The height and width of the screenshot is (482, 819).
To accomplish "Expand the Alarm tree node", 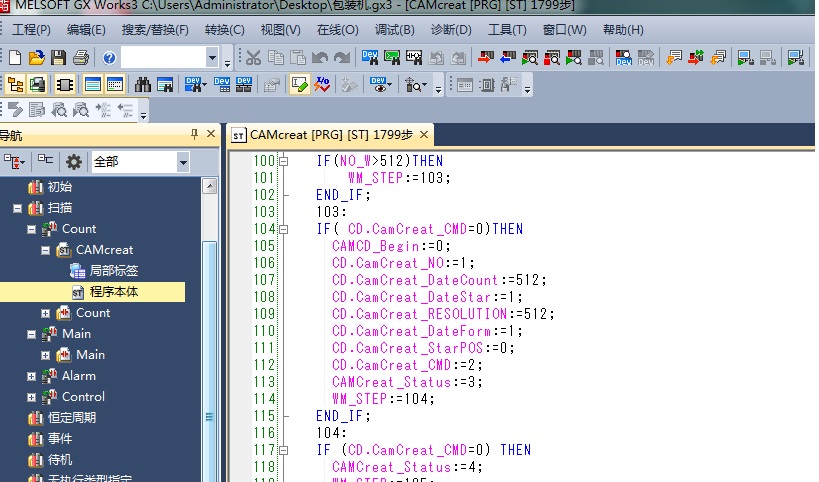I will click(32, 376).
